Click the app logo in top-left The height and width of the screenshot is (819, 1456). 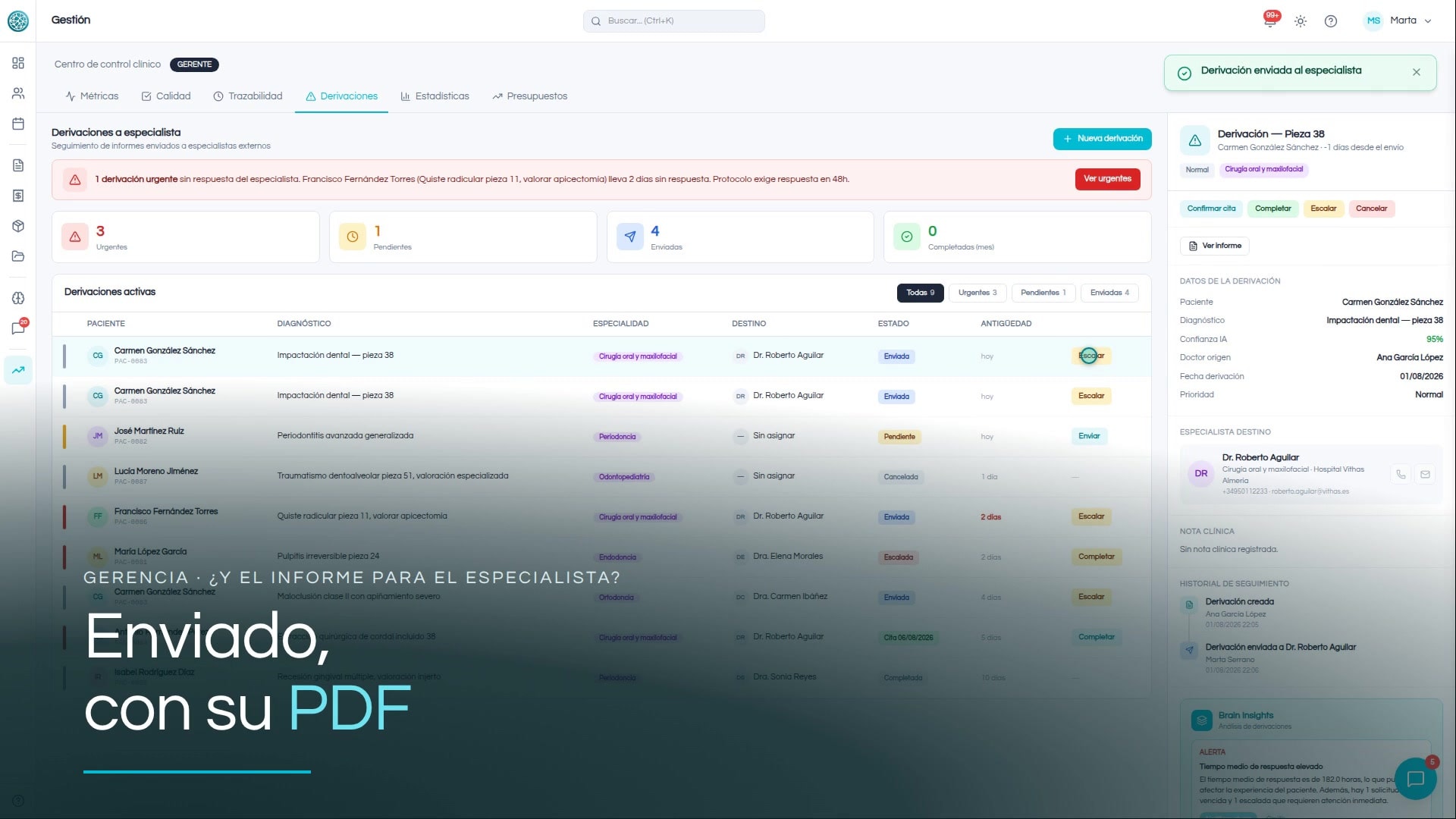click(x=18, y=21)
